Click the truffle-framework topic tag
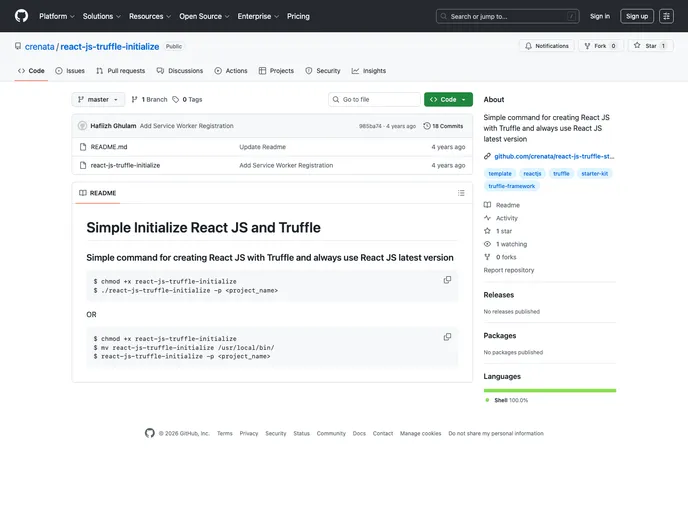 tap(511, 186)
